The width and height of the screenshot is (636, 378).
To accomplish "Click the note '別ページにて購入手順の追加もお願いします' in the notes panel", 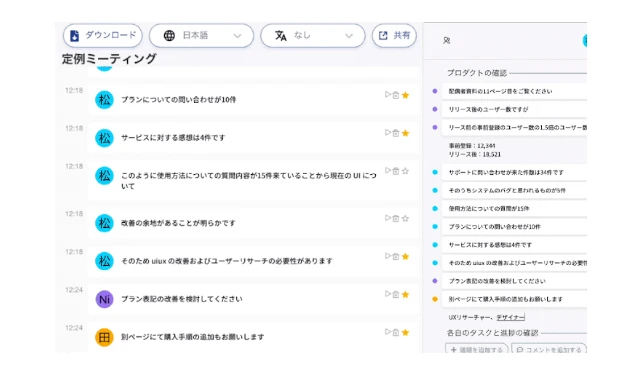I will [514, 299].
